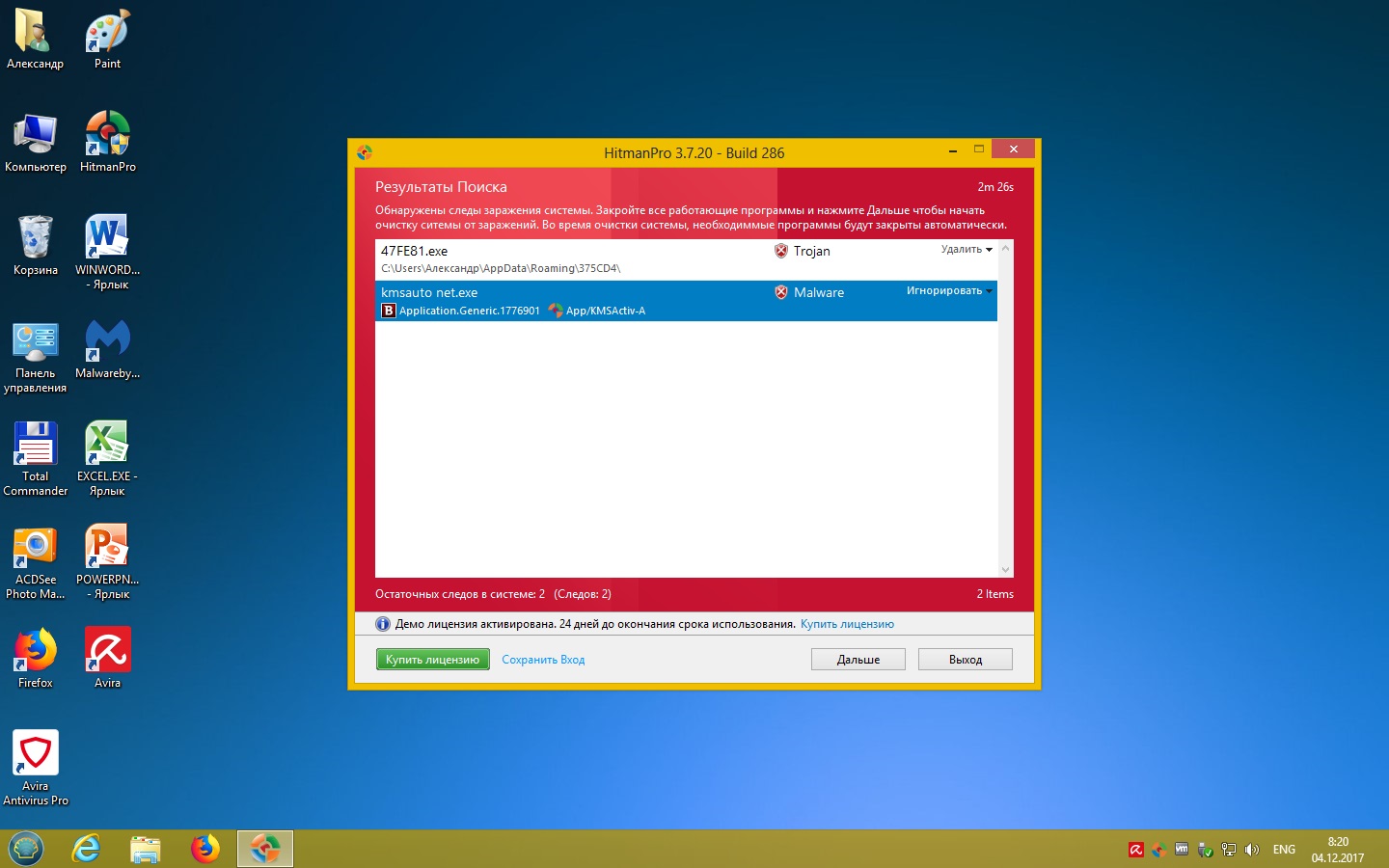
Task: Switch the ENG input language indicator
Action: (x=1284, y=850)
